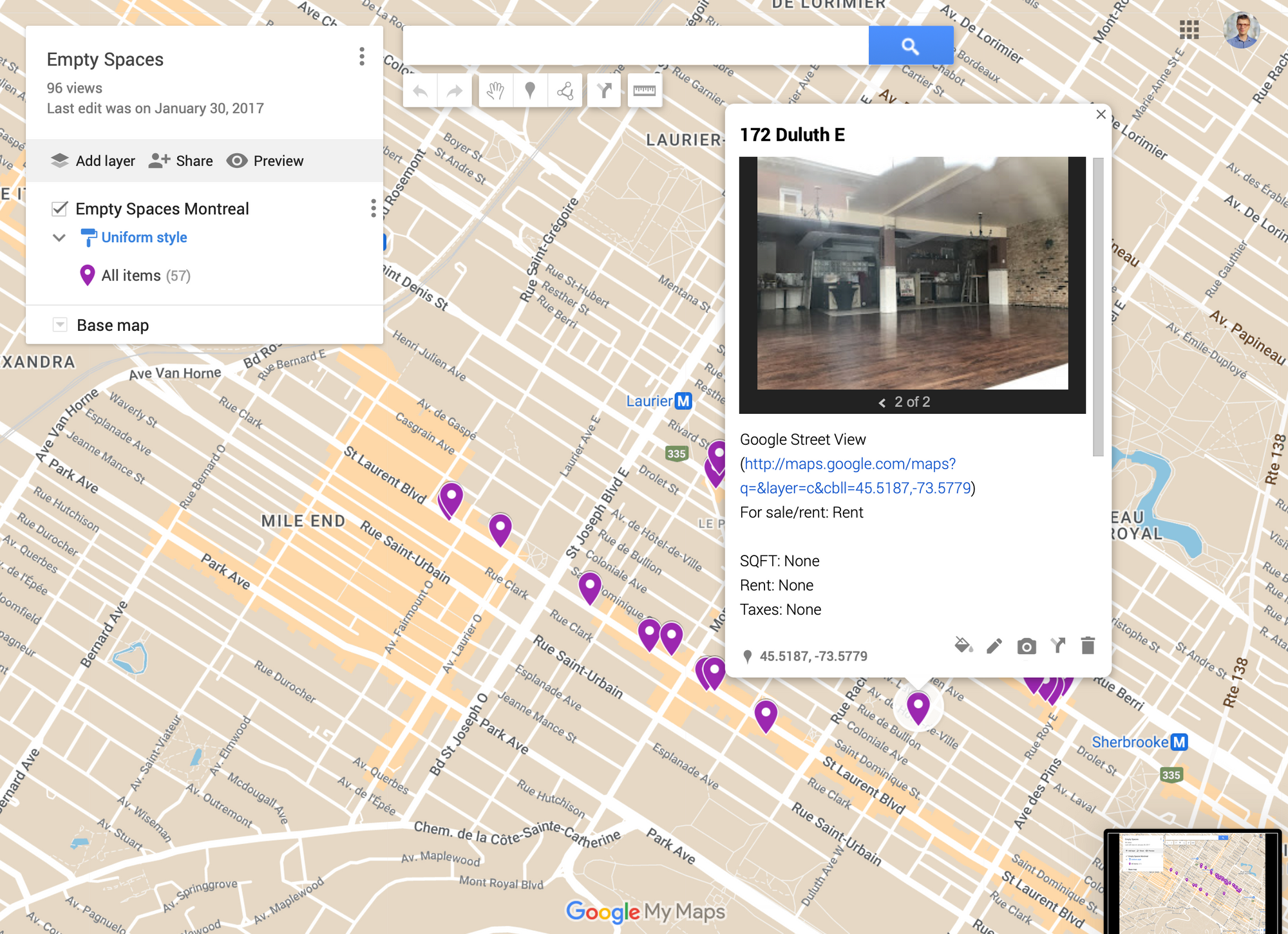Click the Base map label

tap(113, 325)
